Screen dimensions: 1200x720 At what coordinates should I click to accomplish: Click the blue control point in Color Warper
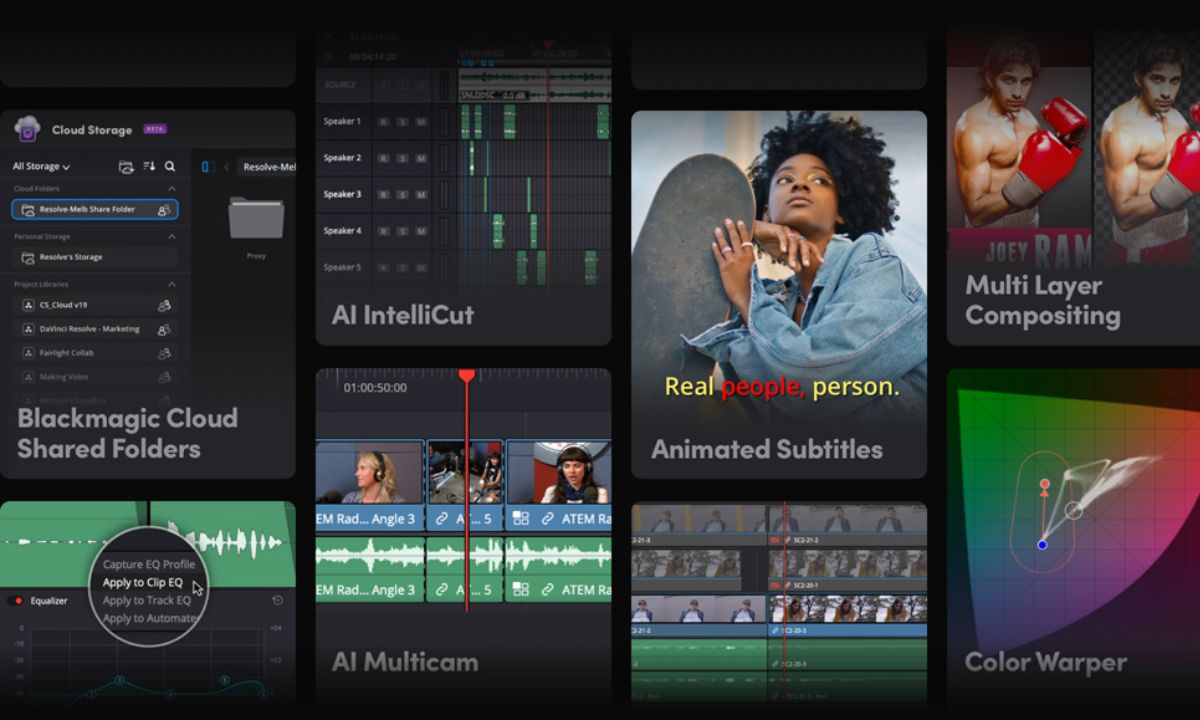pyautogui.click(x=1042, y=545)
